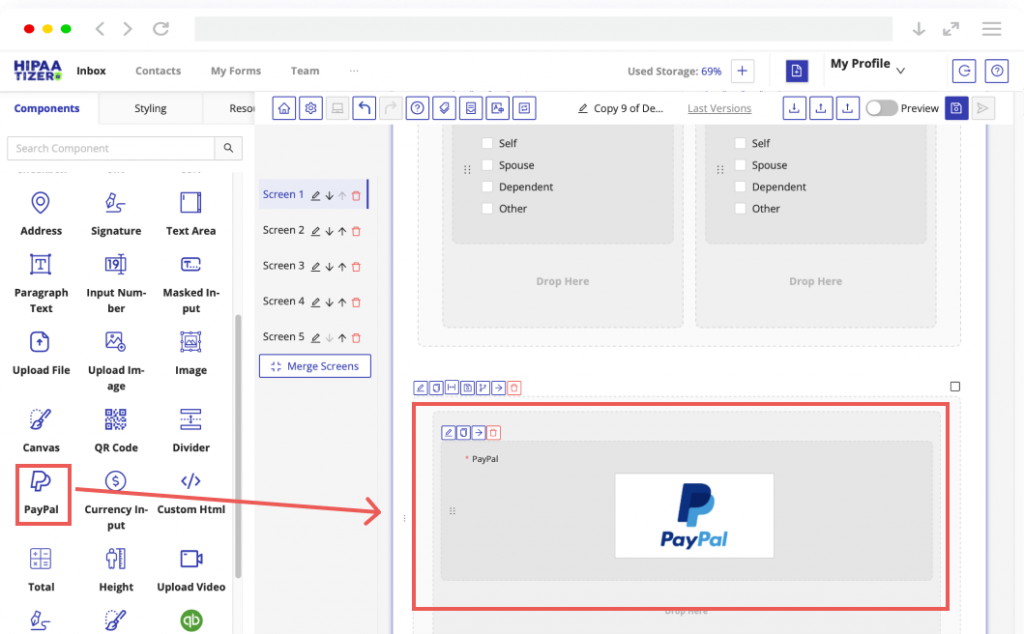
Task: Pick the QR Code component
Action: (x=115, y=420)
